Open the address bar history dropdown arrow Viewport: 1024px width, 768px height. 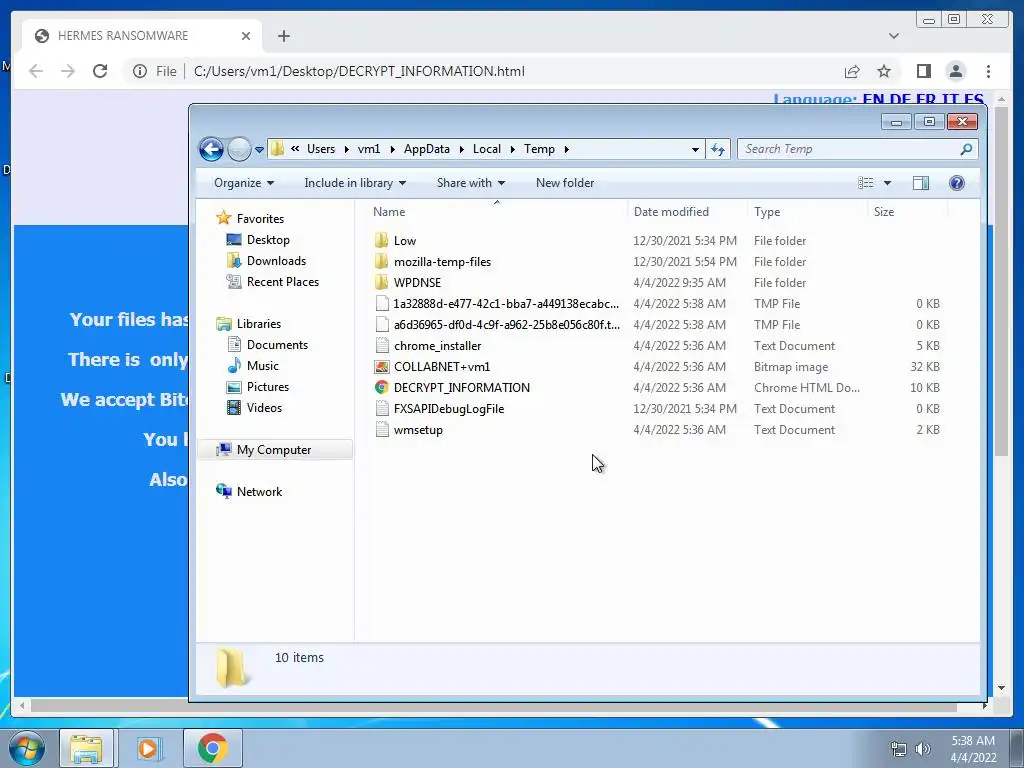click(696, 150)
